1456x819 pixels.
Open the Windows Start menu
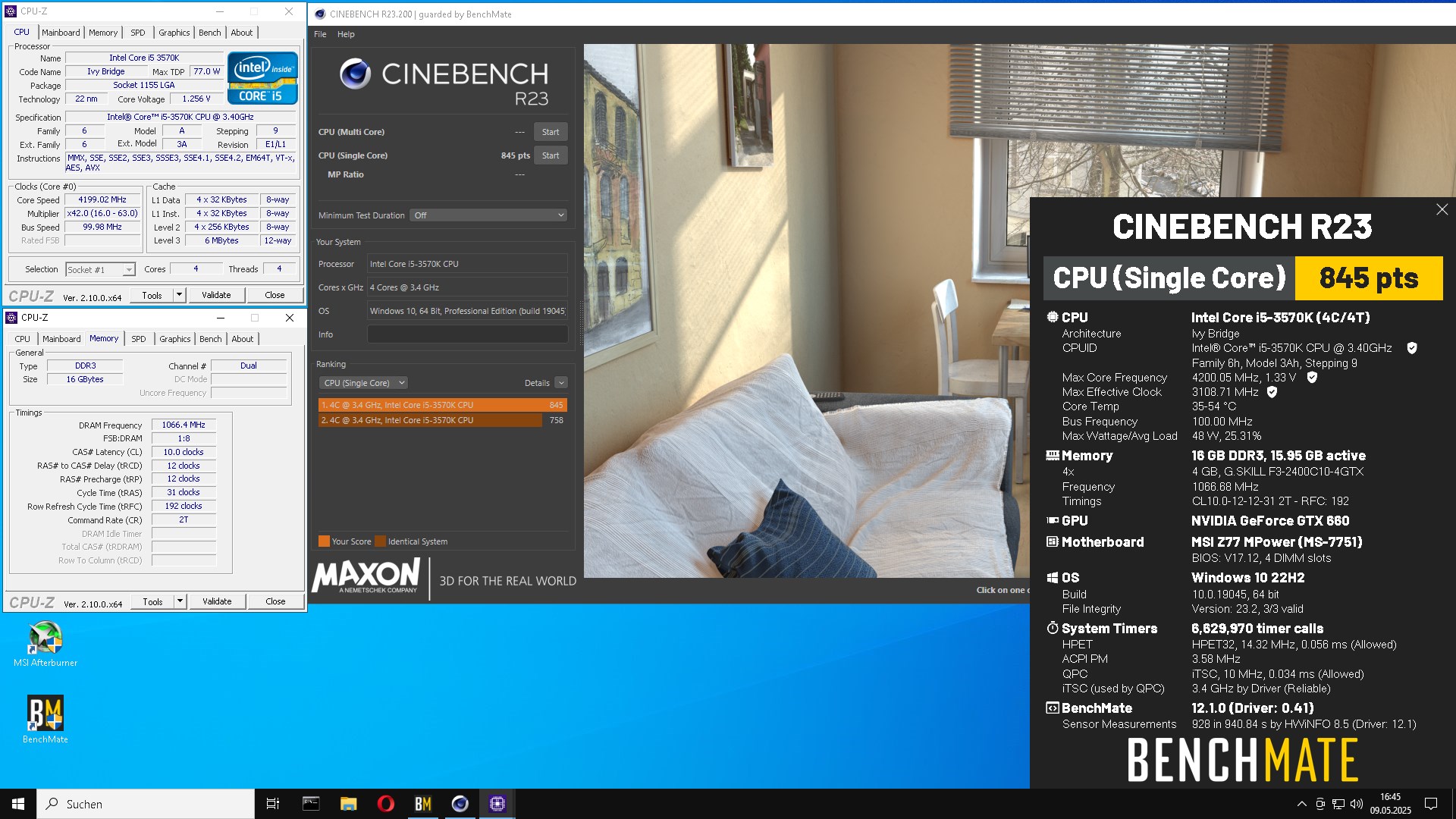[x=18, y=804]
